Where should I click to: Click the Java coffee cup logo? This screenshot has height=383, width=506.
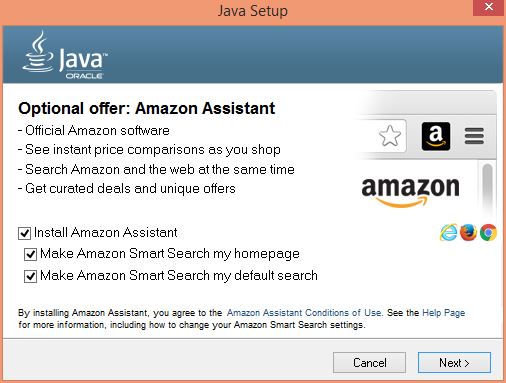(38, 51)
